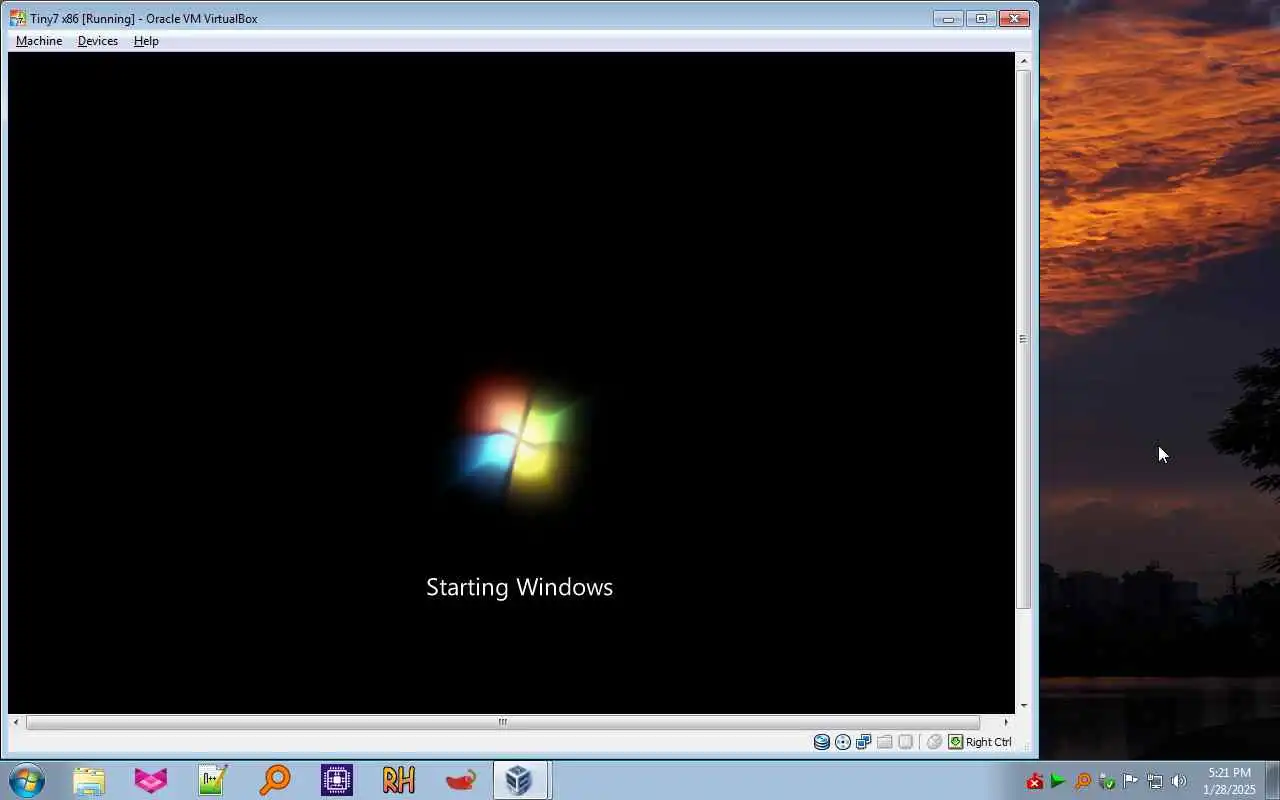Viewport: 1280px width, 800px height.
Task: Minimize the VirtualBox window
Action: pos(948,18)
